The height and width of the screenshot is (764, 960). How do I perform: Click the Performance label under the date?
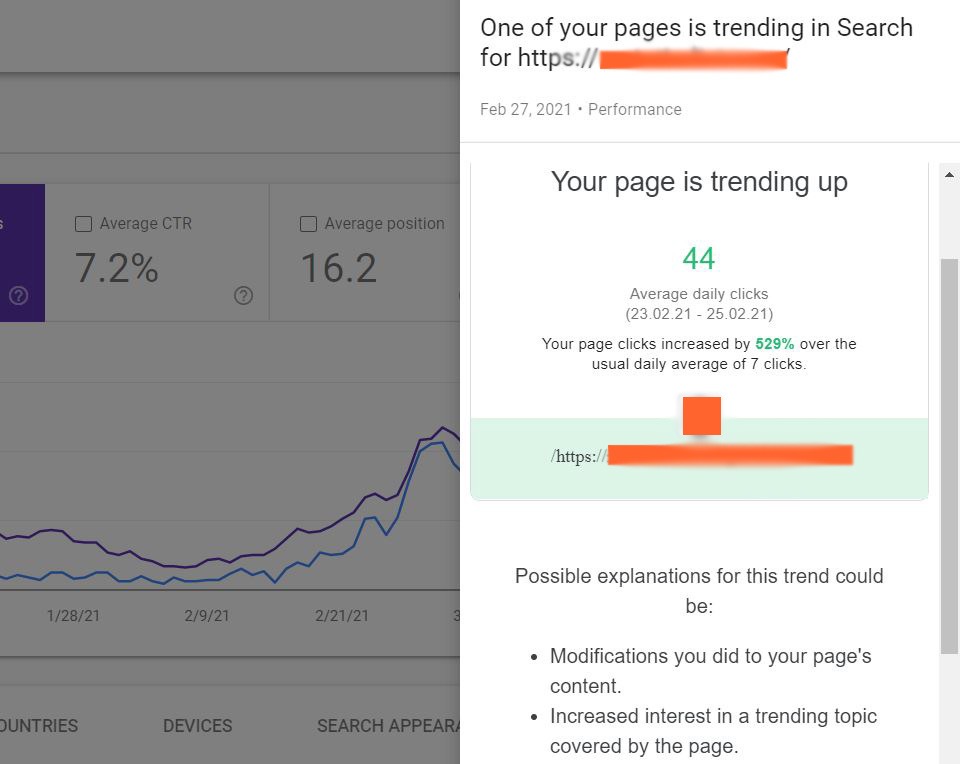tap(635, 109)
